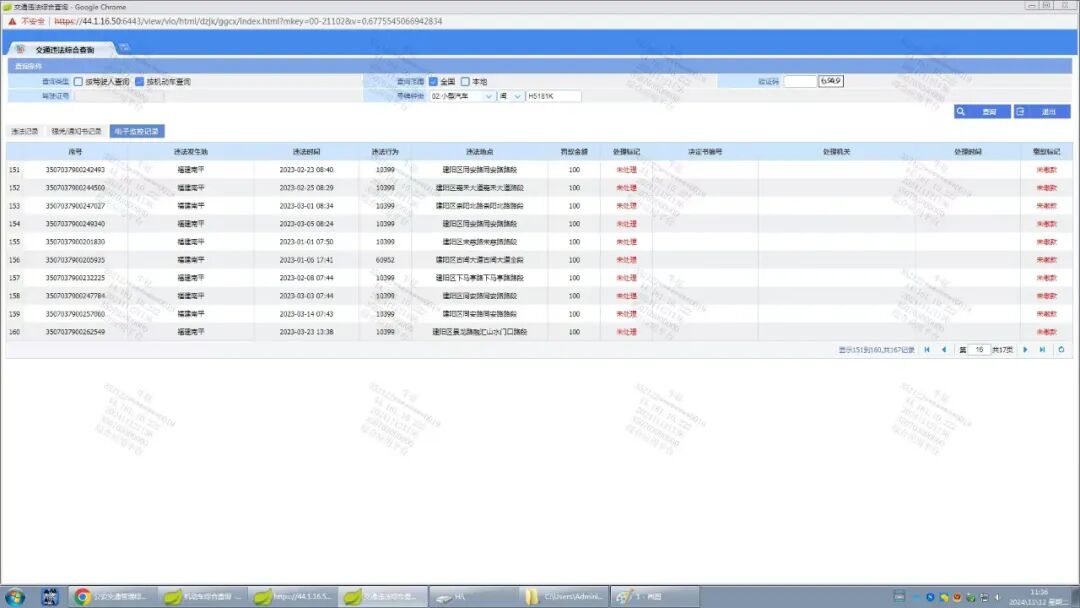Refresh the results table
This screenshot has height=608, width=1080.
pos(1061,350)
